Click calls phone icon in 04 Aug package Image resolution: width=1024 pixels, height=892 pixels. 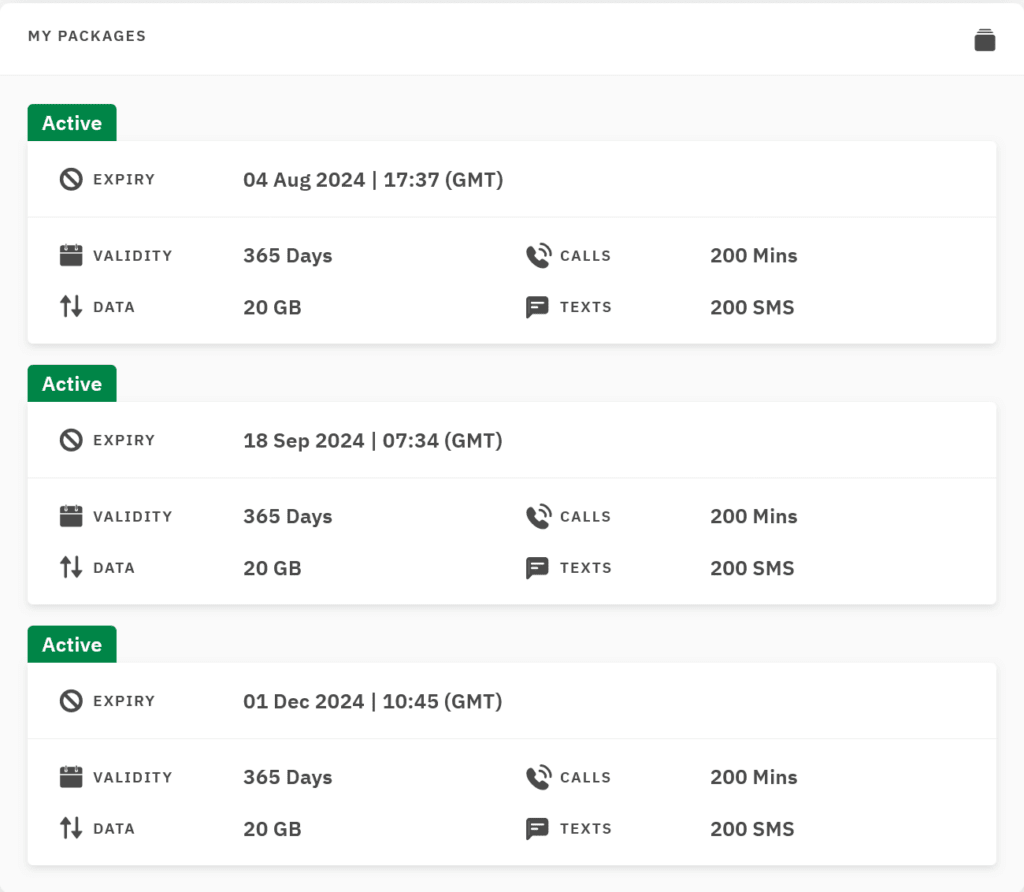538,256
